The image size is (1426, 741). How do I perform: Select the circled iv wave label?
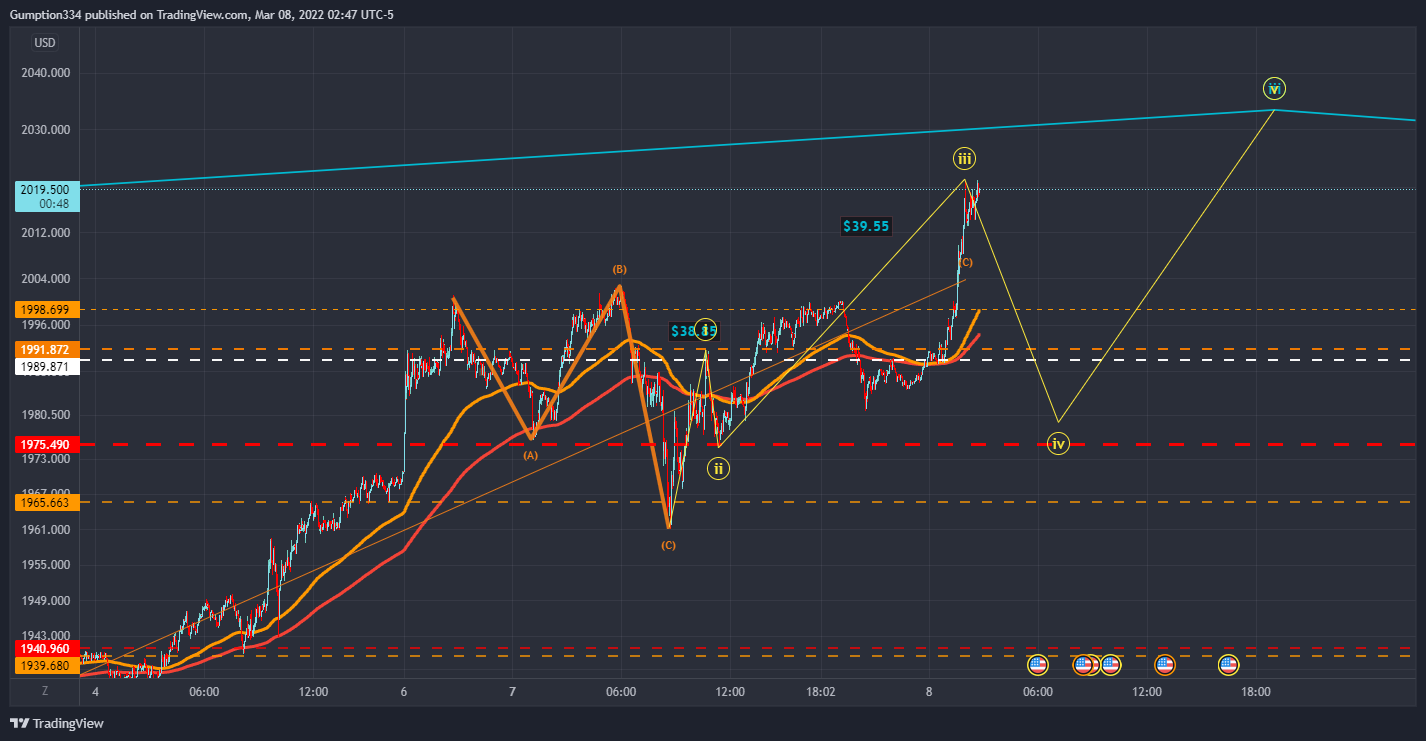click(x=1059, y=443)
